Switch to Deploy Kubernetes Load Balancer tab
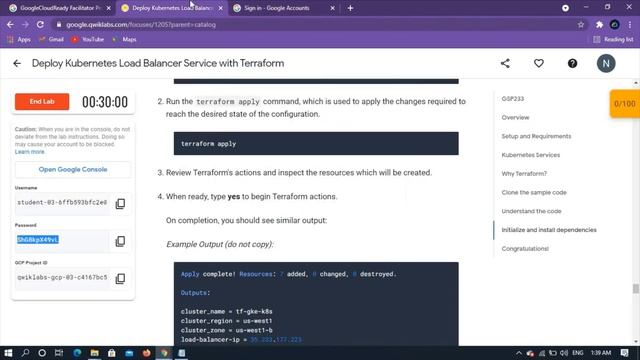 point(171,8)
